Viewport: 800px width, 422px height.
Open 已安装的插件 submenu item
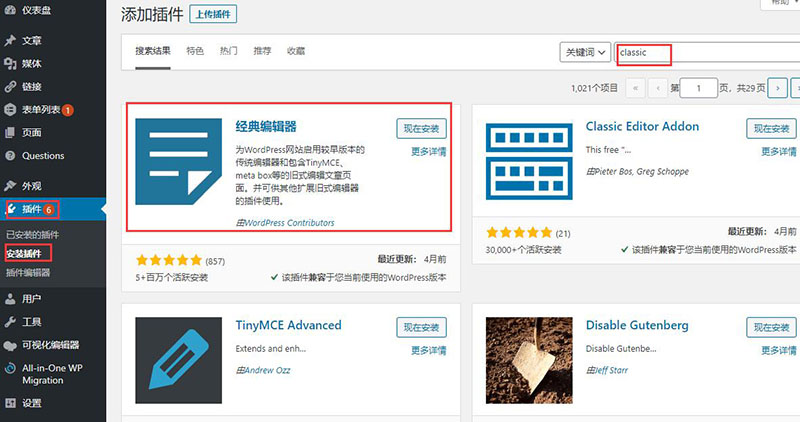(33, 235)
